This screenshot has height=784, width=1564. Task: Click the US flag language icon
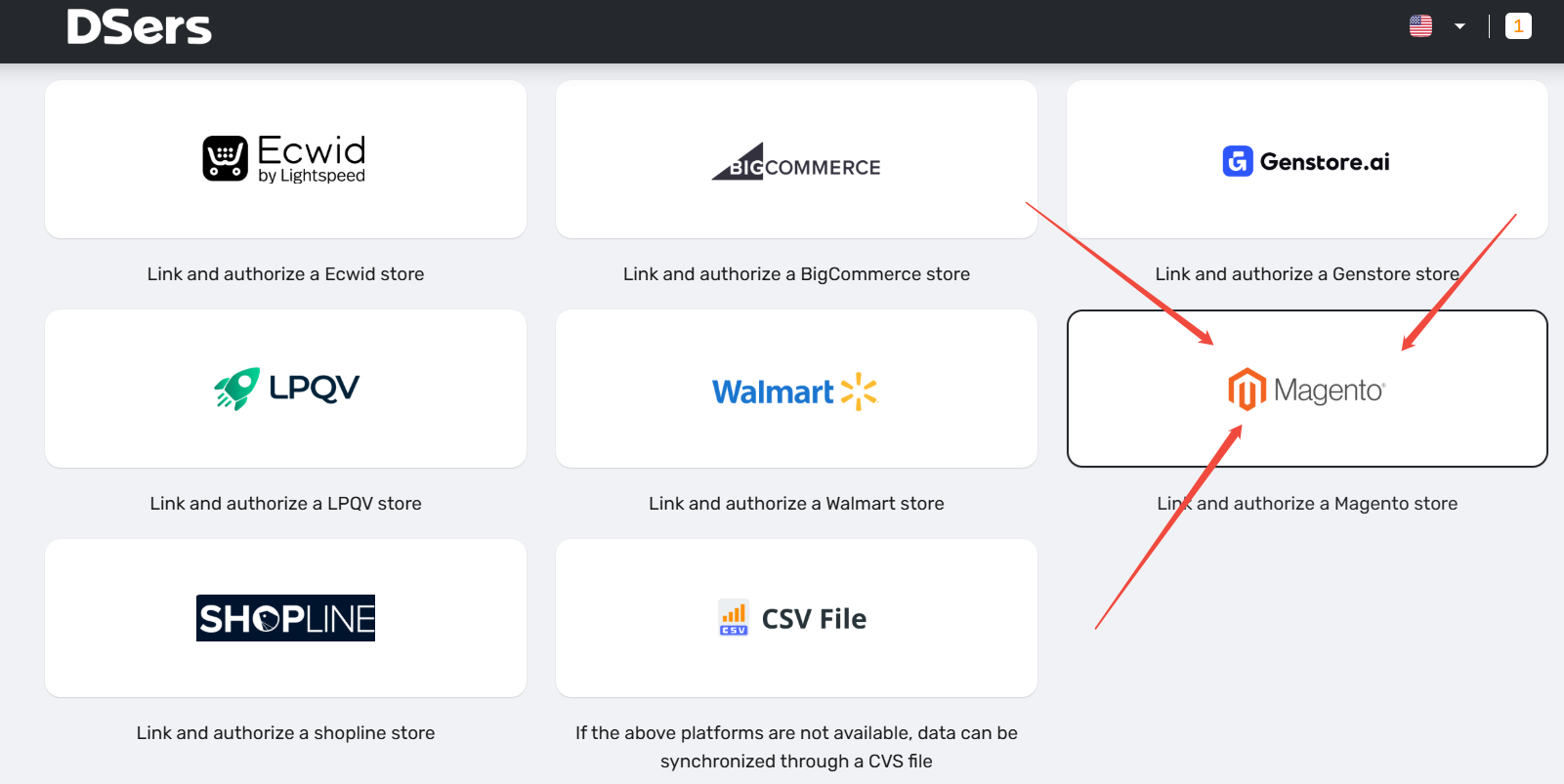[1420, 26]
